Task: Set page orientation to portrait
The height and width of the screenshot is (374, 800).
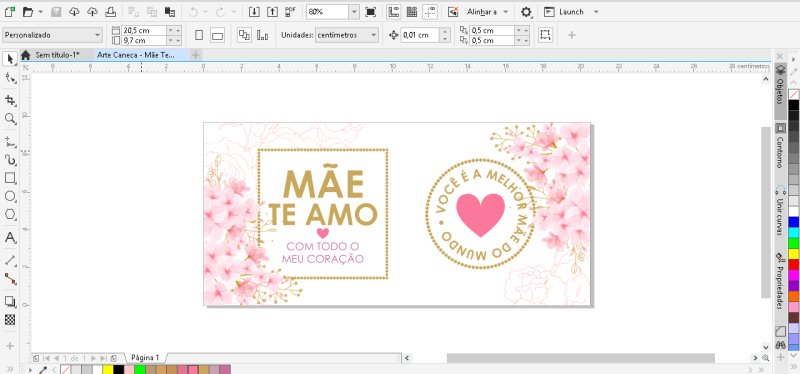Action: coord(199,35)
